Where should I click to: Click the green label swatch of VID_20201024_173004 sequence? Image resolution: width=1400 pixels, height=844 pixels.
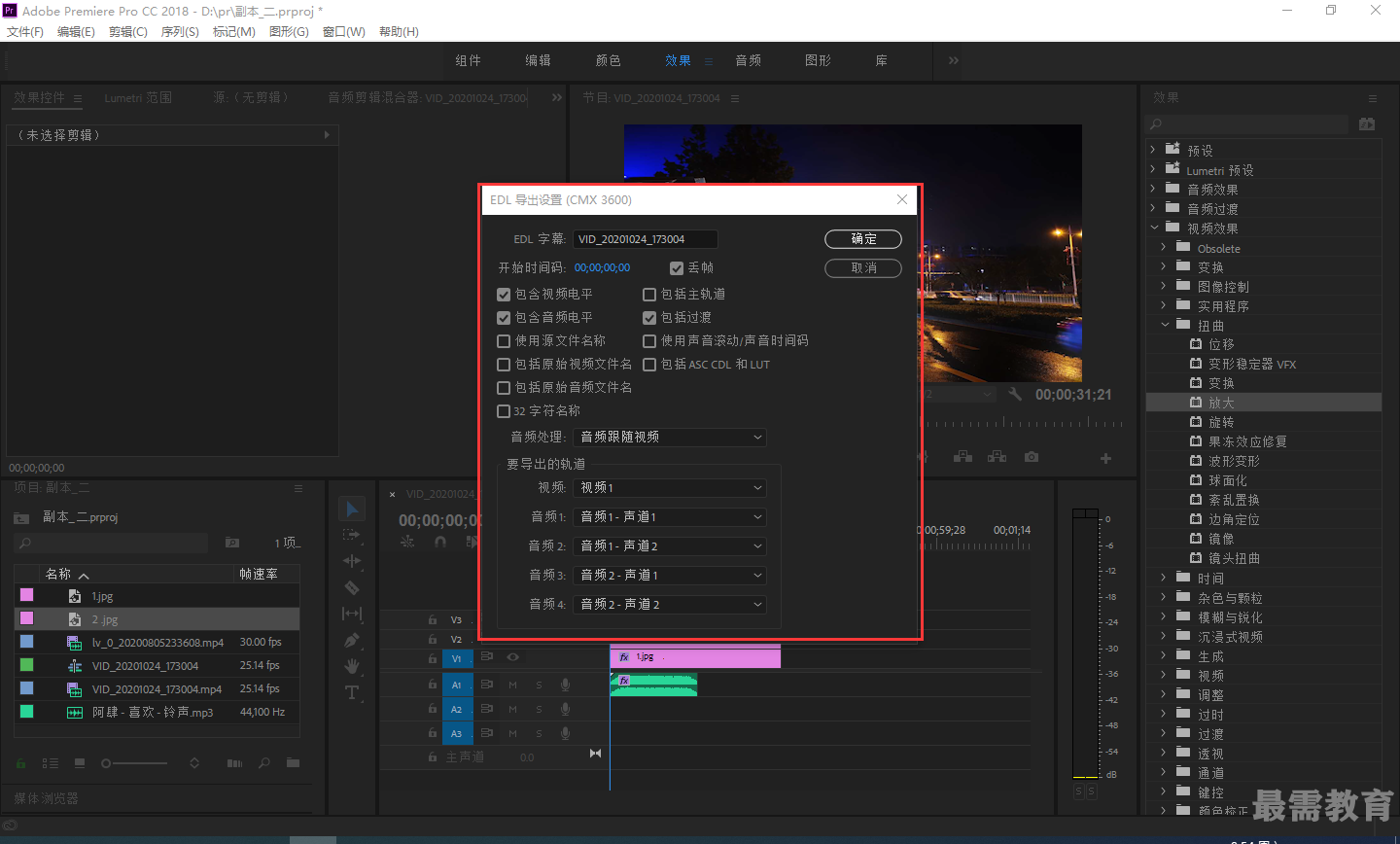(x=26, y=665)
